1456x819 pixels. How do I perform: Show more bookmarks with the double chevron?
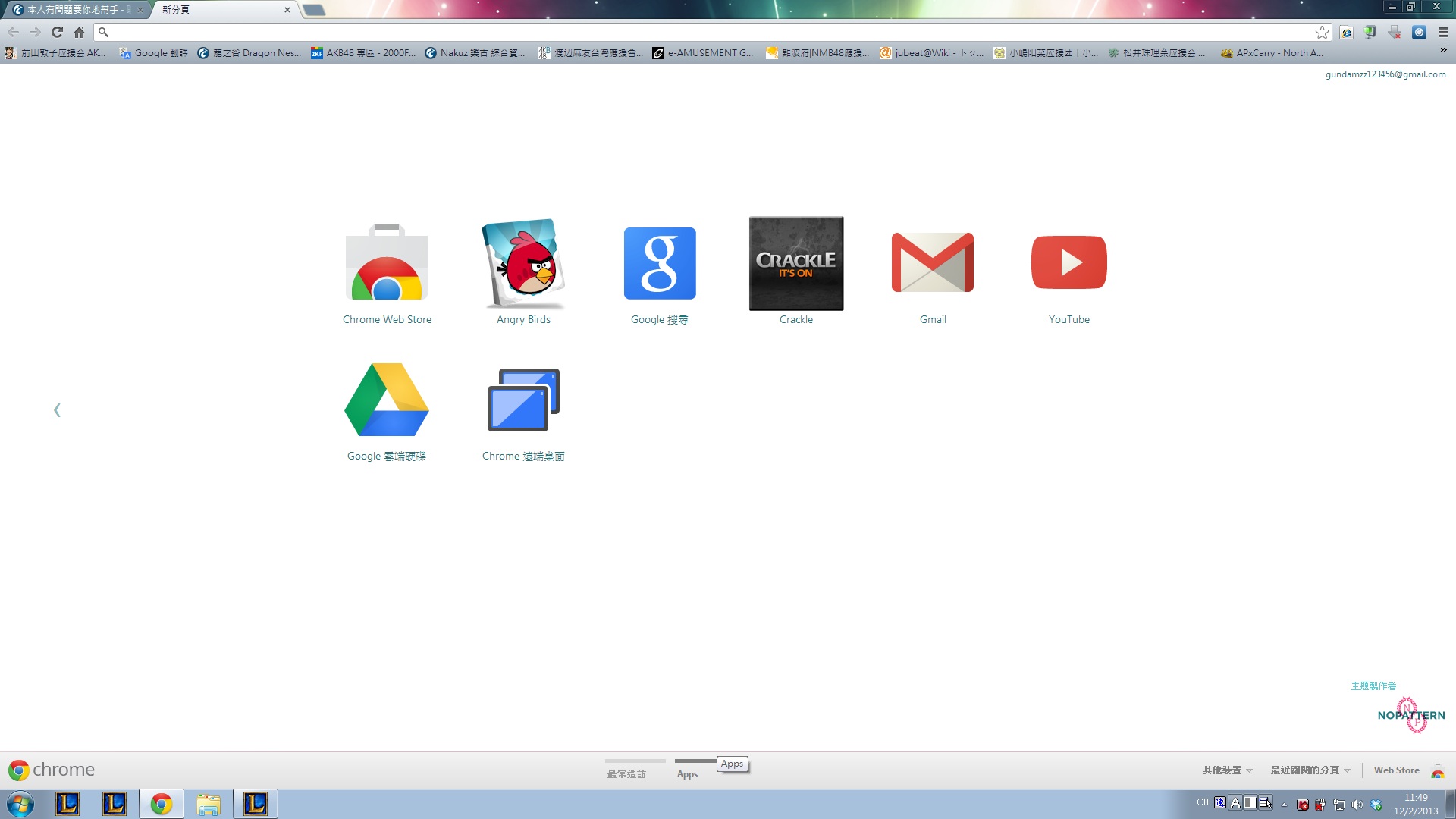pyautogui.click(x=1443, y=50)
